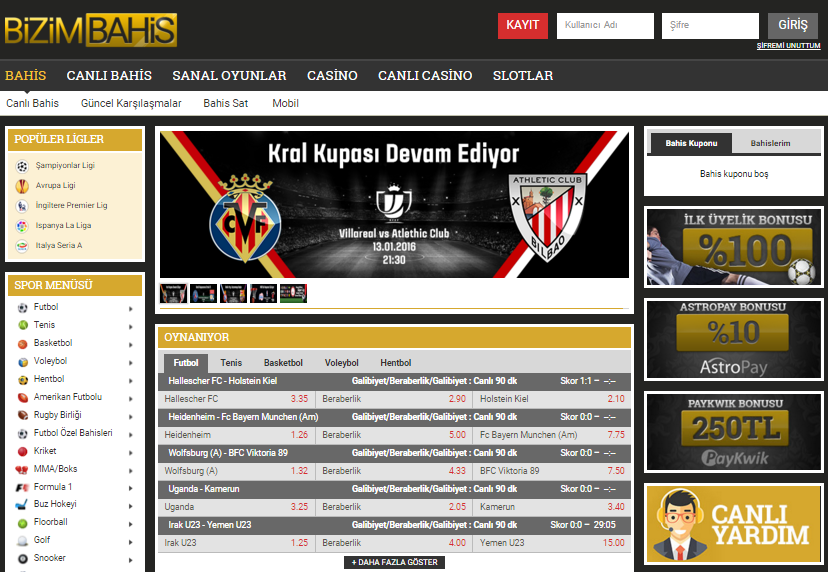Switch to the Voleybol tab in Oynanıyor
The height and width of the screenshot is (572, 828).
click(x=342, y=363)
